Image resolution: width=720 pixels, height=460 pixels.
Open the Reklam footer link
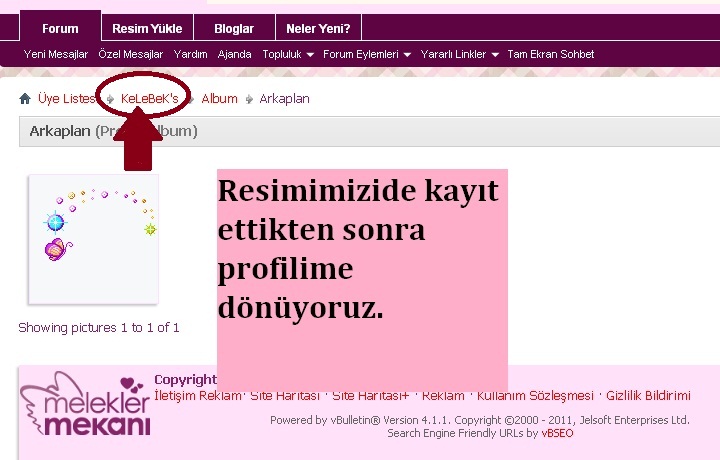pos(443,395)
